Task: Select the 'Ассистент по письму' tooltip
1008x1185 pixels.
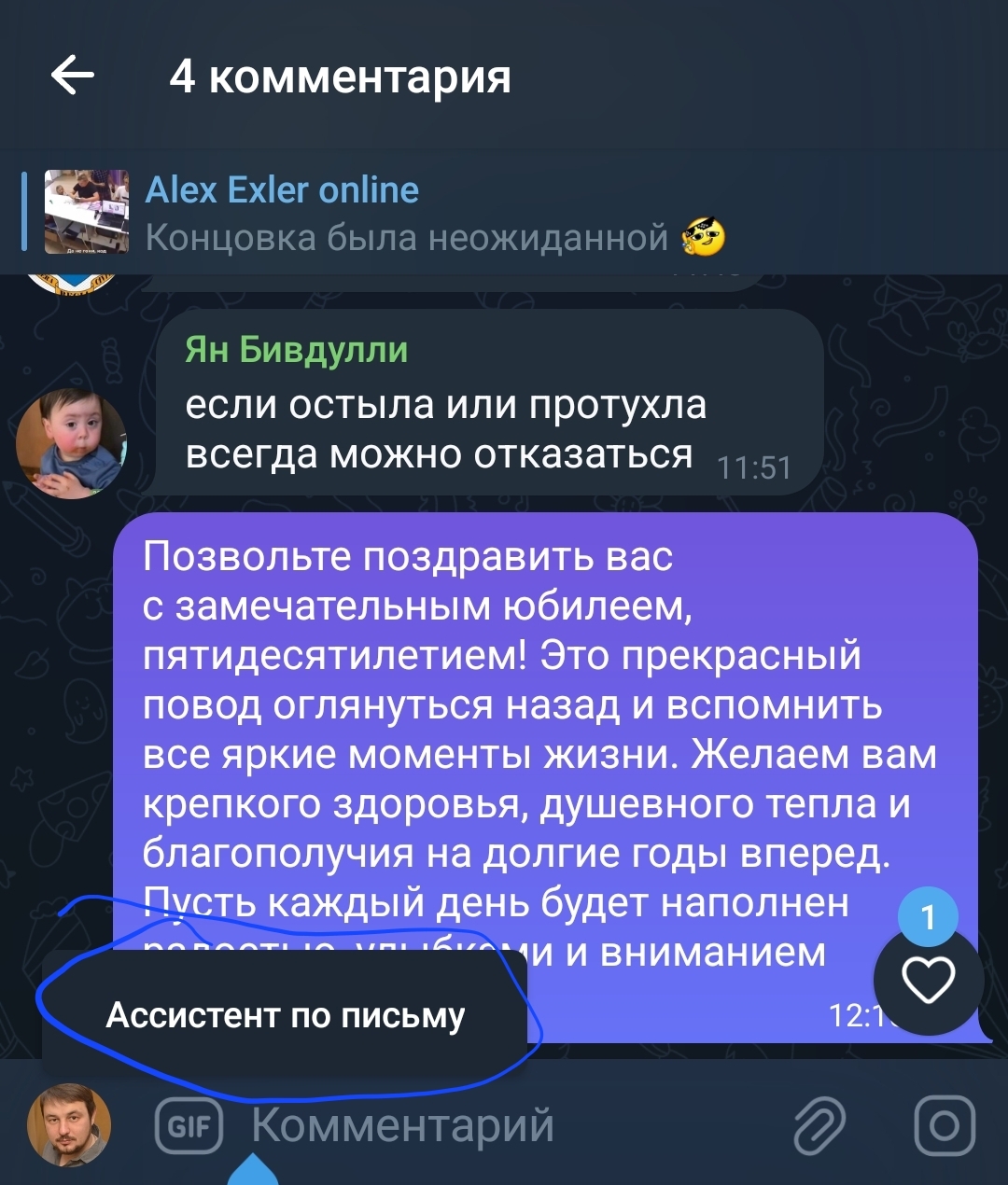Action: click(x=285, y=1015)
